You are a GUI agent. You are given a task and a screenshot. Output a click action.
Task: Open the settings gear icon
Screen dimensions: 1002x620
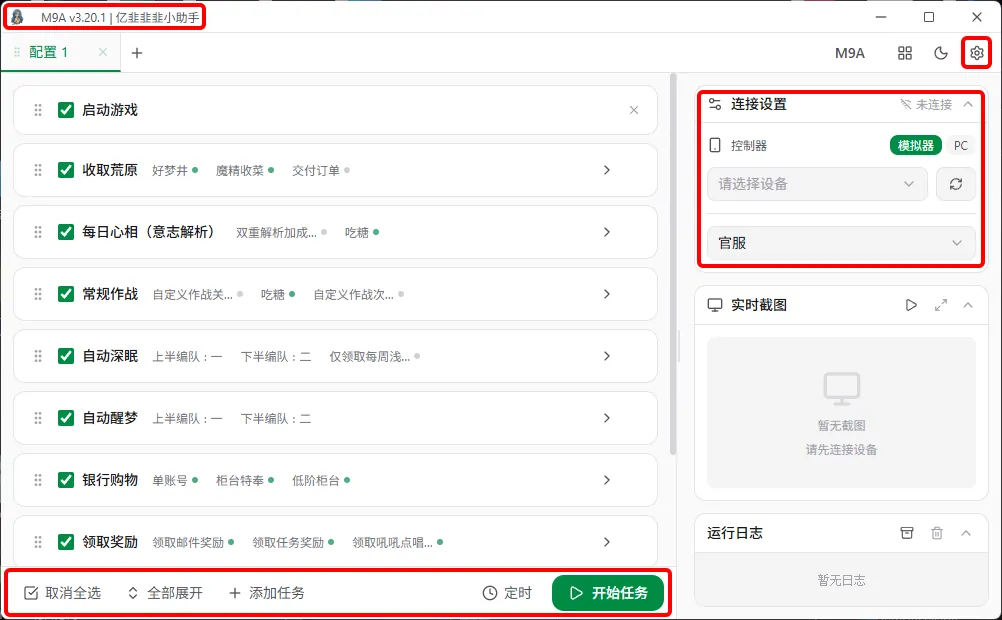point(976,52)
